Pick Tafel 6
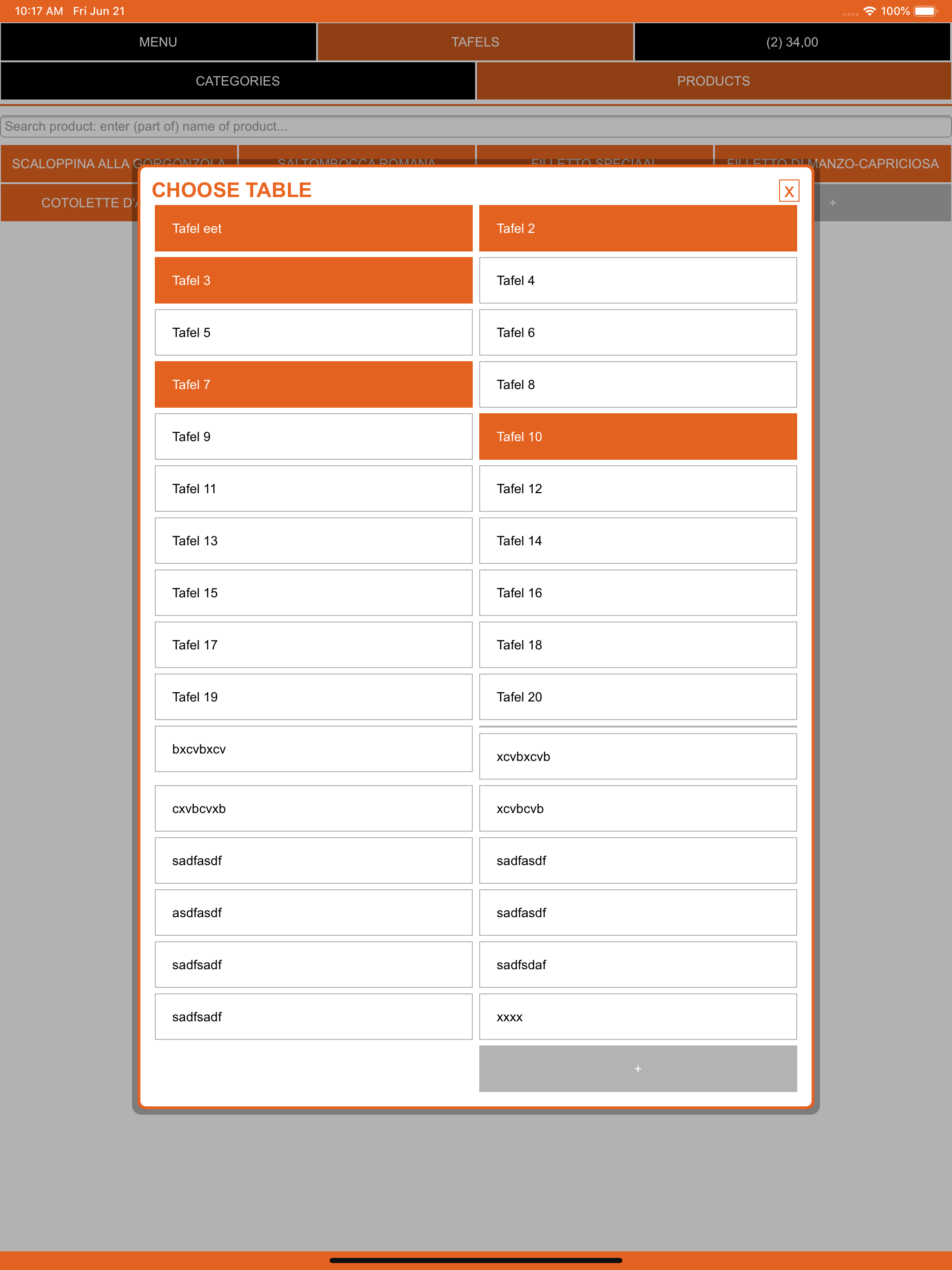Image resolution: width=952 pixels, height=1270 pixels. (x=638, y=332)
